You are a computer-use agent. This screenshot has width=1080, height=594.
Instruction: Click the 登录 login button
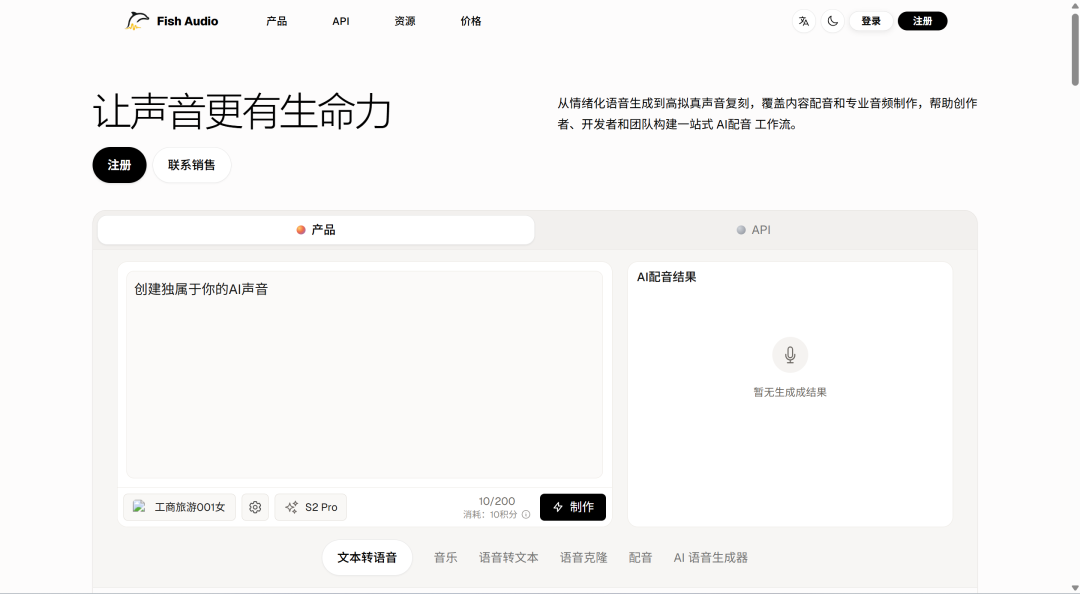[871, 21]
